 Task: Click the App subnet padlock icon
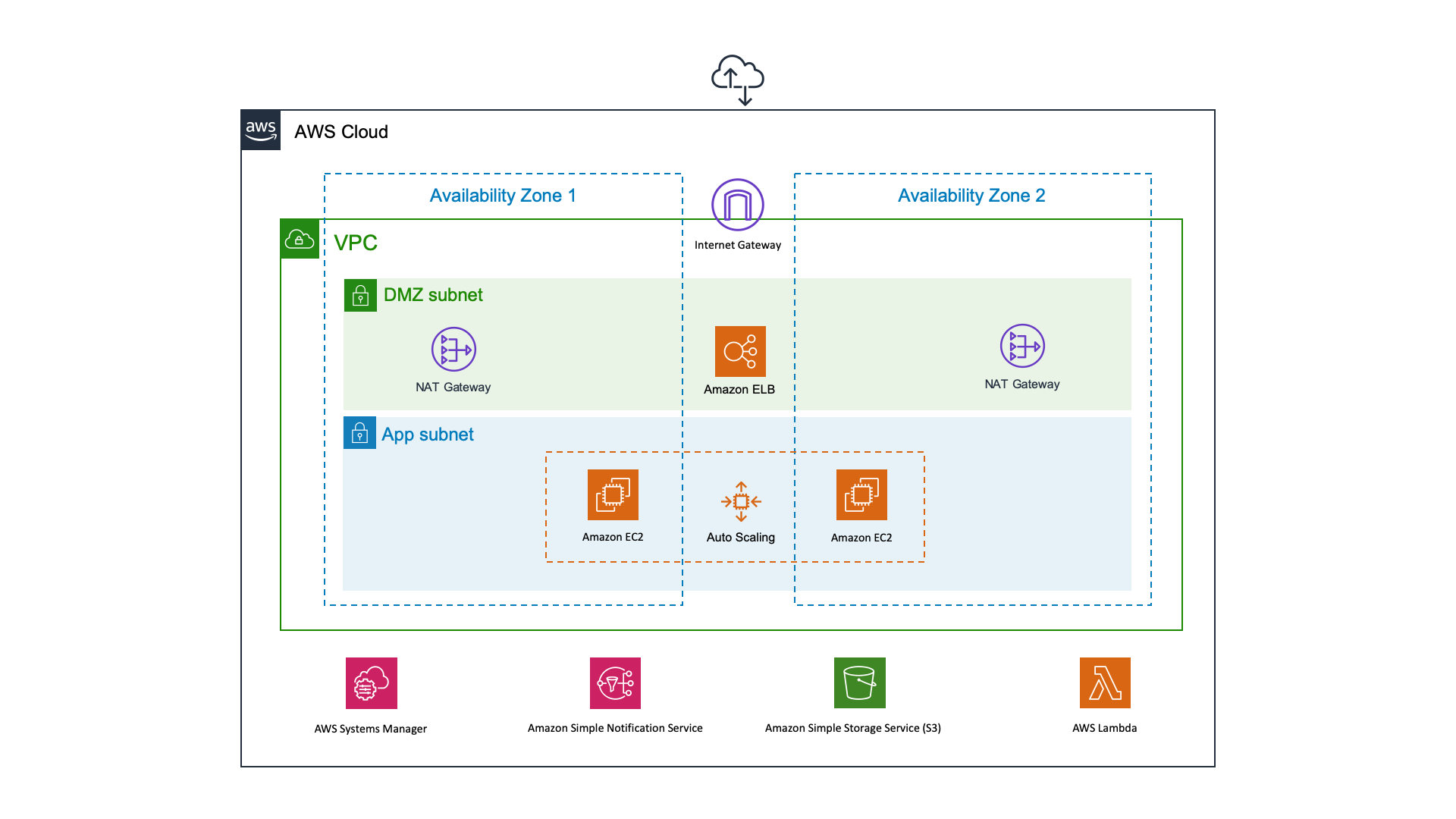359,433
